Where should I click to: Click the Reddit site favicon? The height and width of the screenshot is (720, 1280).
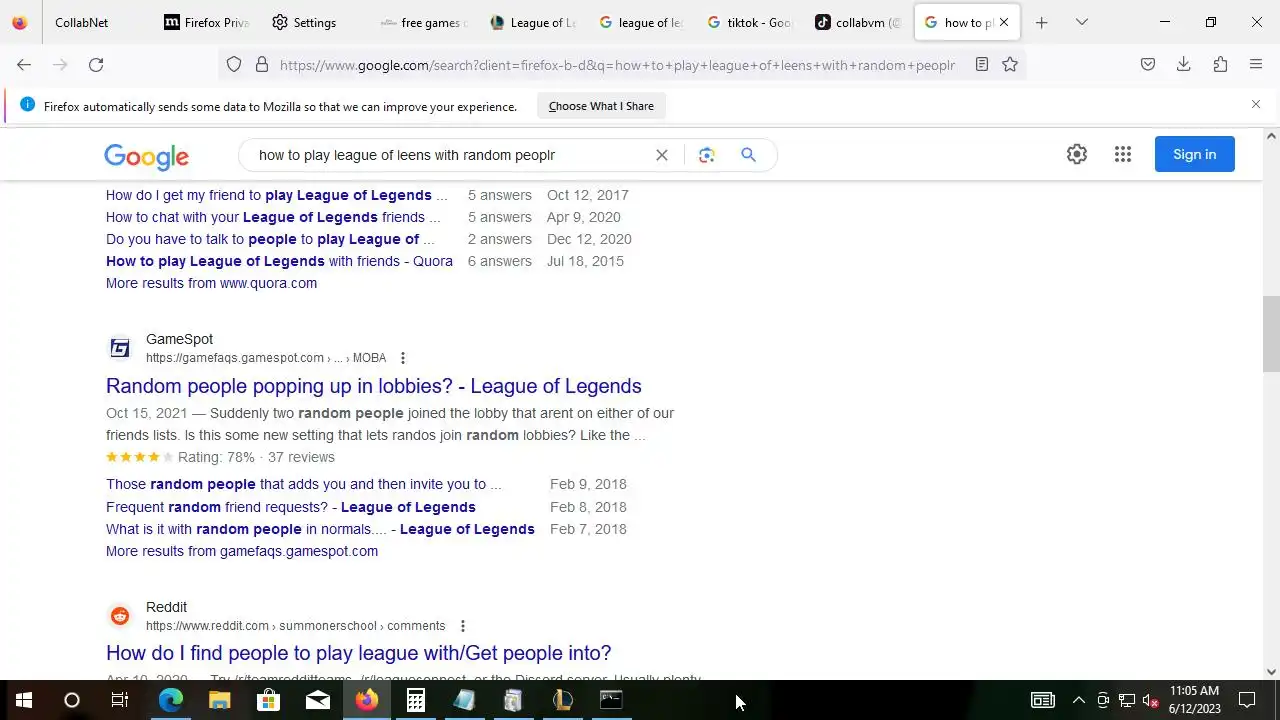click(120, 616)
